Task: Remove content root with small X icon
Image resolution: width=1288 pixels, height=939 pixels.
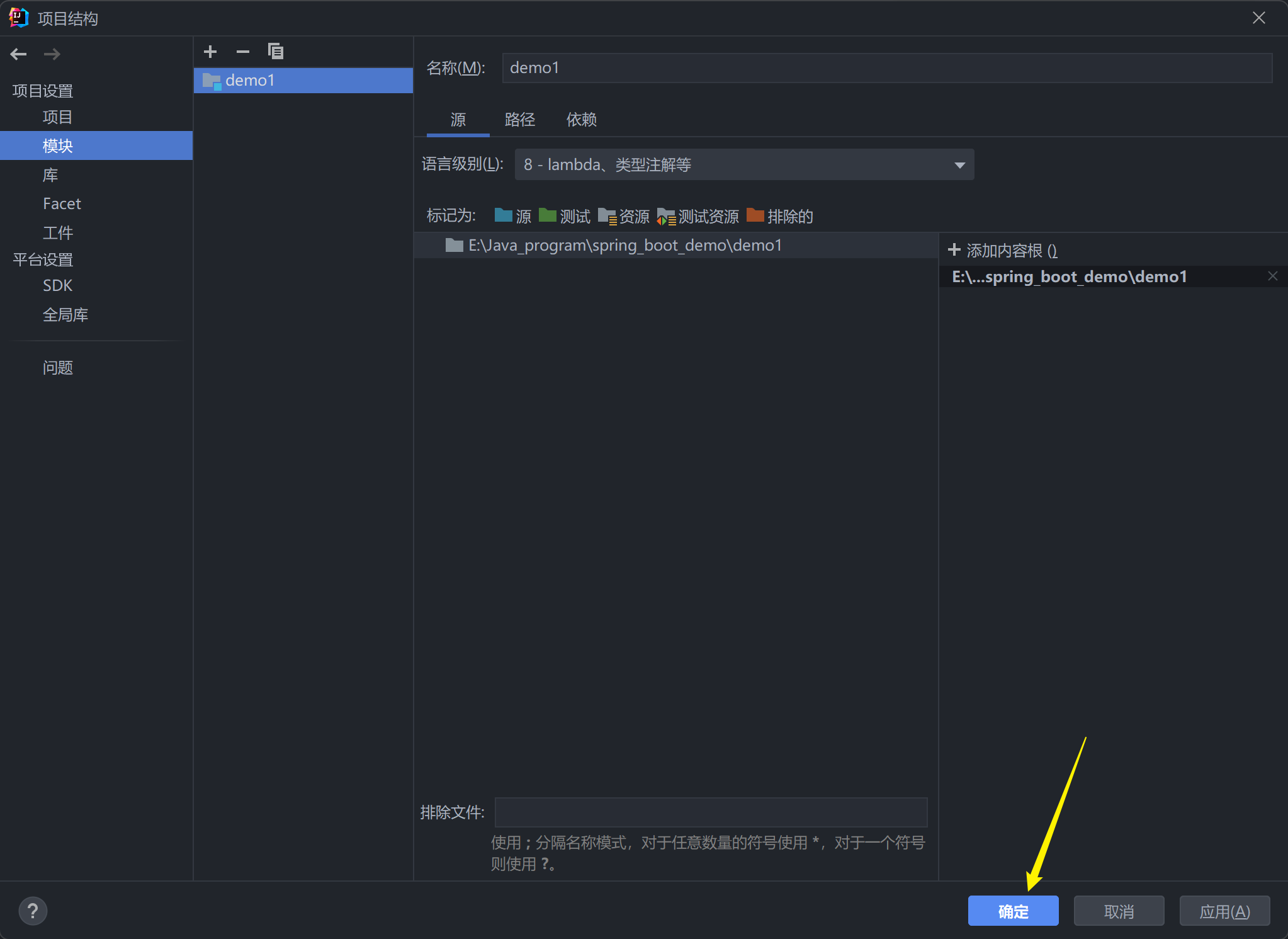Action: coord(1273,276)
